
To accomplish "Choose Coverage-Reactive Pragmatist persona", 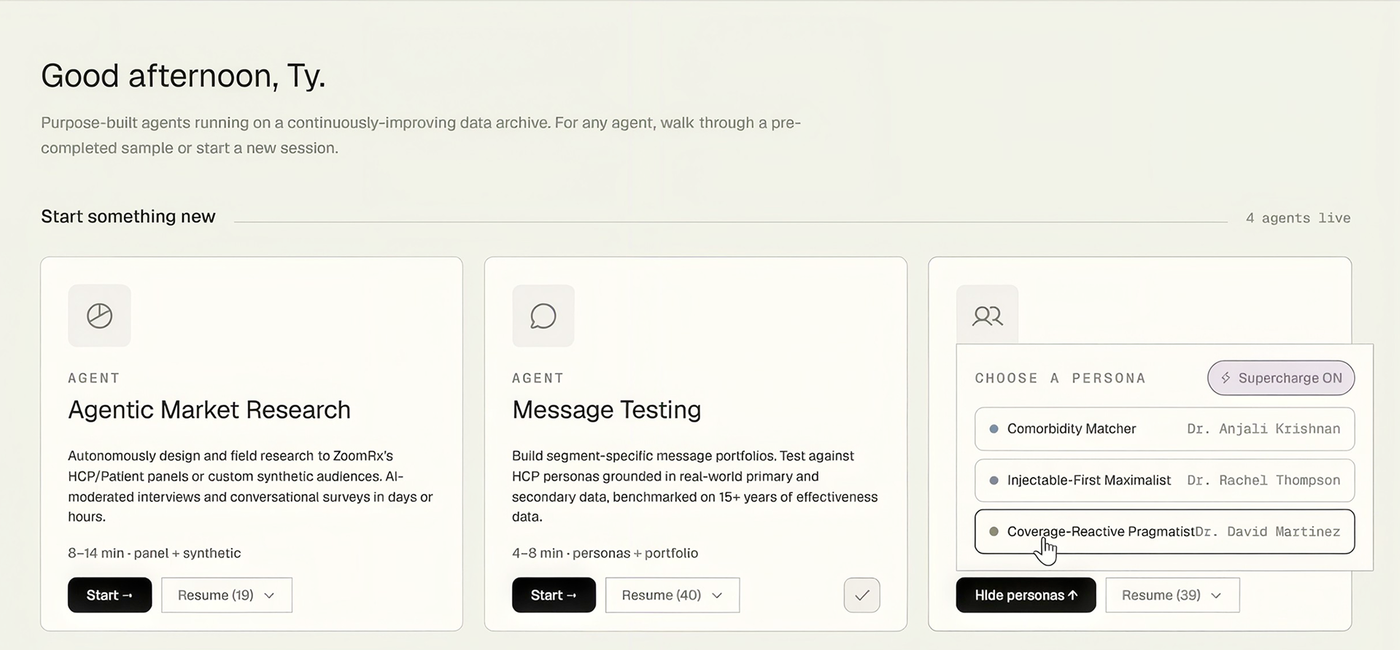I will pyautogui.click(x=1165, y=532).
